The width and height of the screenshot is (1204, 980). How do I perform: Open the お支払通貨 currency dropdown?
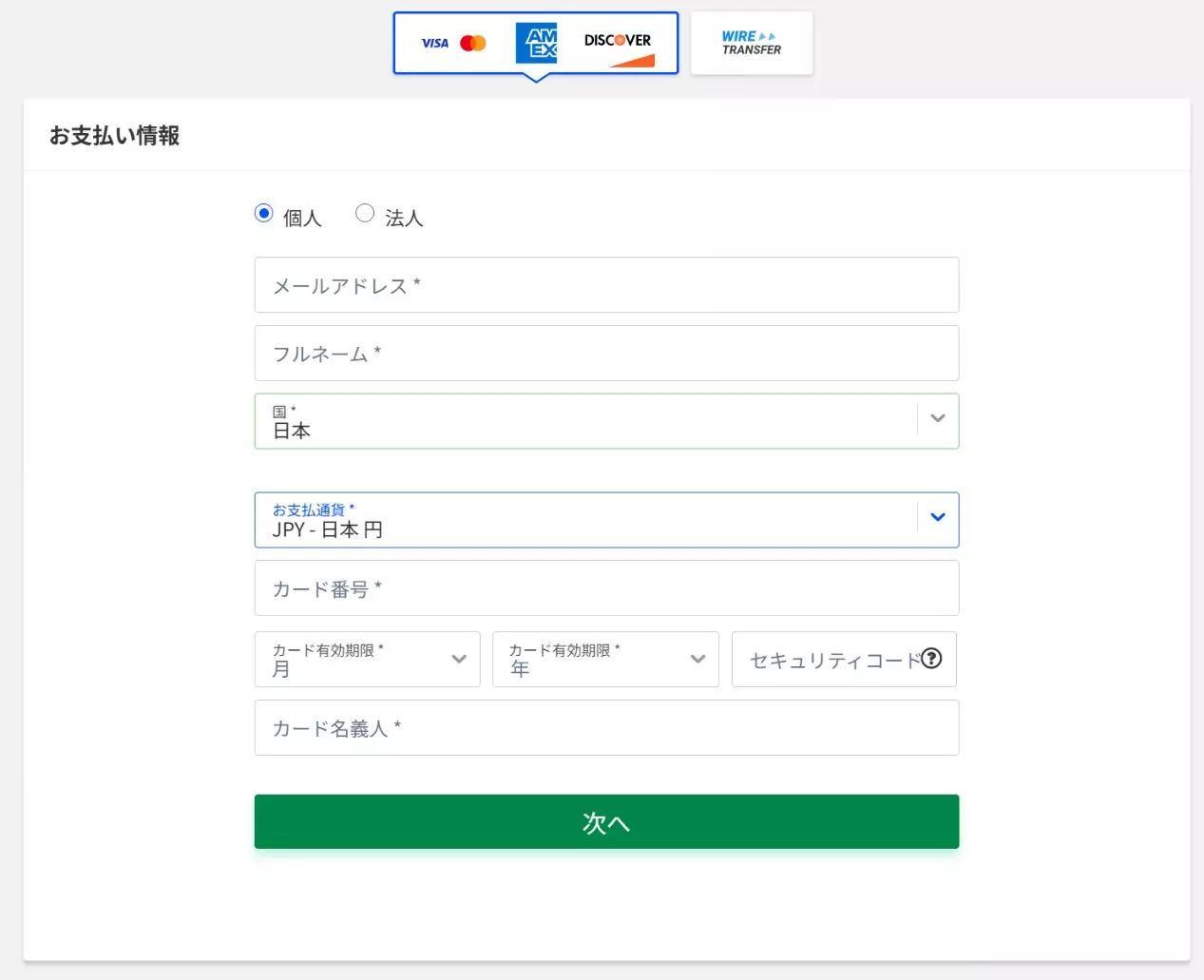pos(606,520)
